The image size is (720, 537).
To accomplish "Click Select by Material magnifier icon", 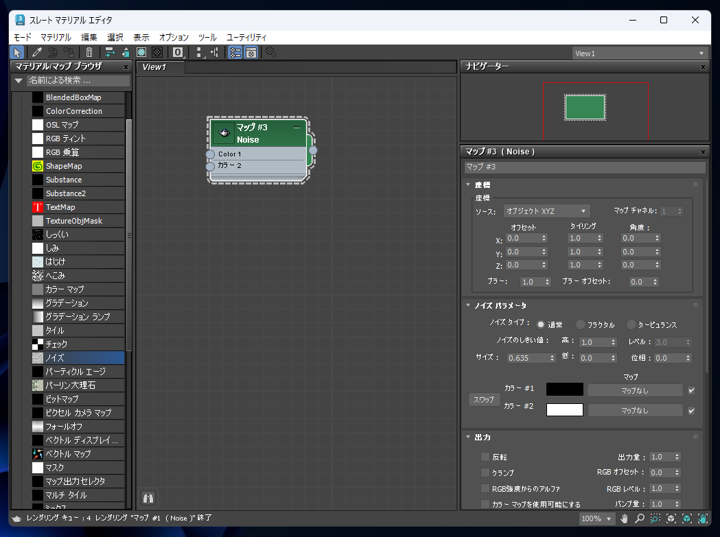I will coord(271,52).
